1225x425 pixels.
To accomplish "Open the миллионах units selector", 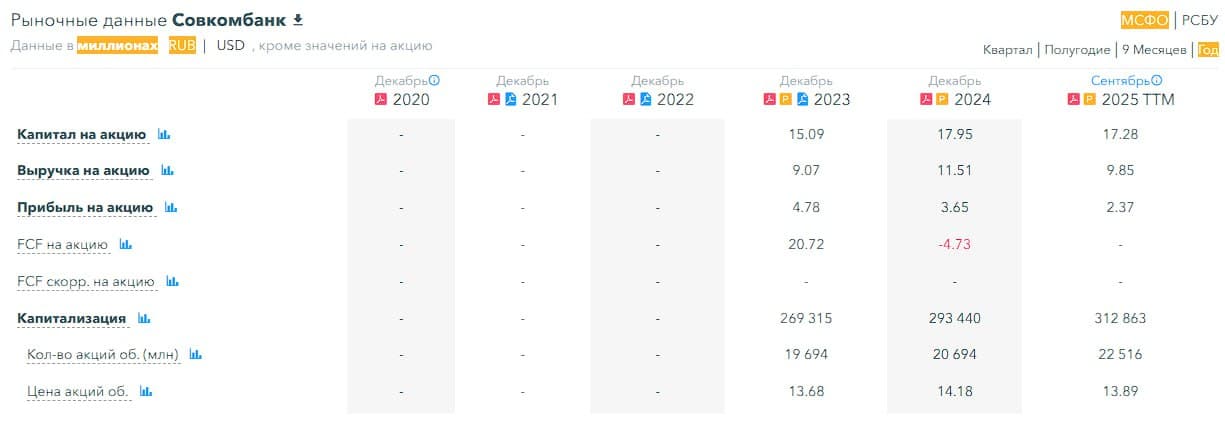I will click(118, 45).
